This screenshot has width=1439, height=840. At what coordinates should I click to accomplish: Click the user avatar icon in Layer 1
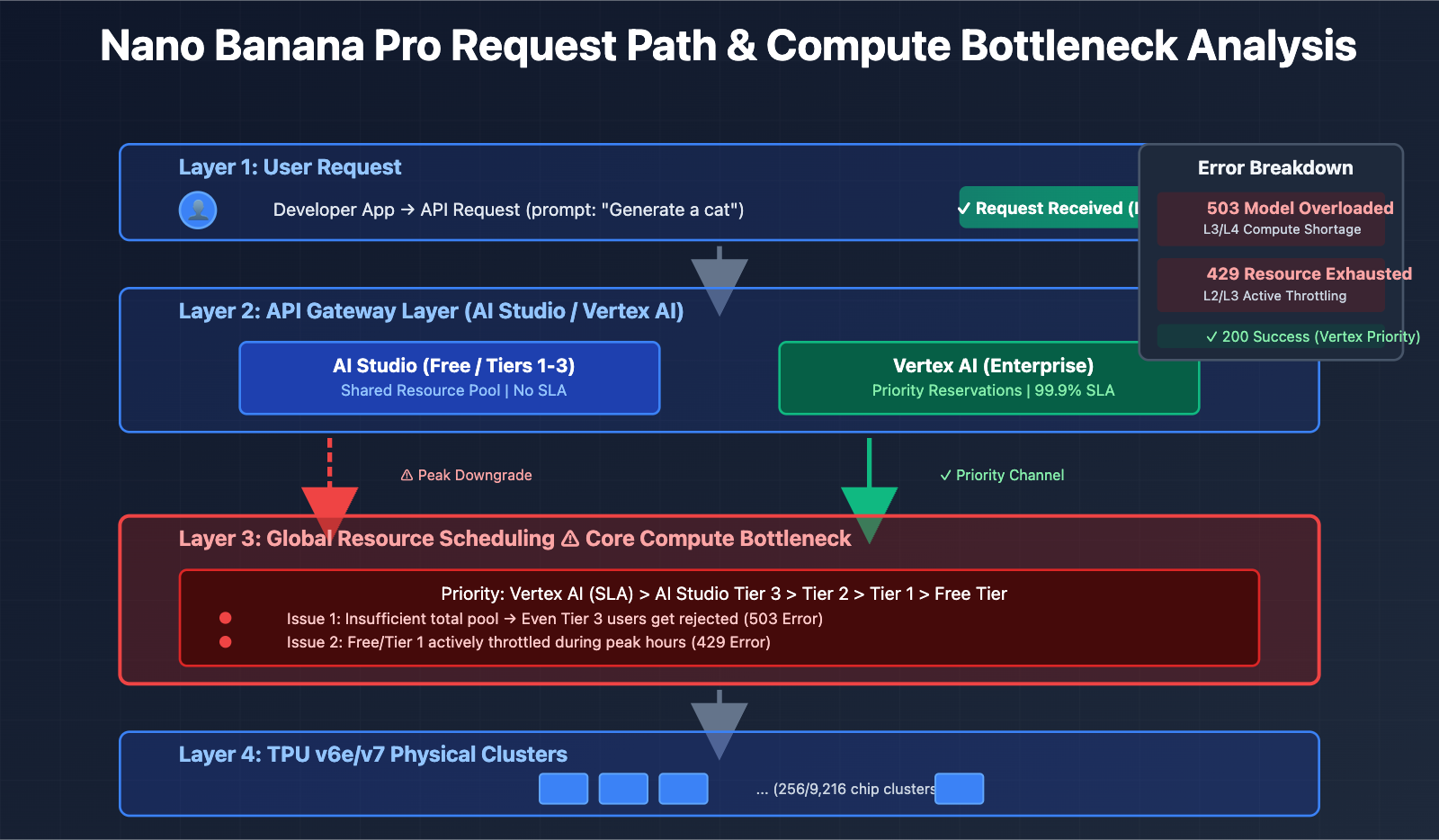pyautogui.click(x=198, y=210)
